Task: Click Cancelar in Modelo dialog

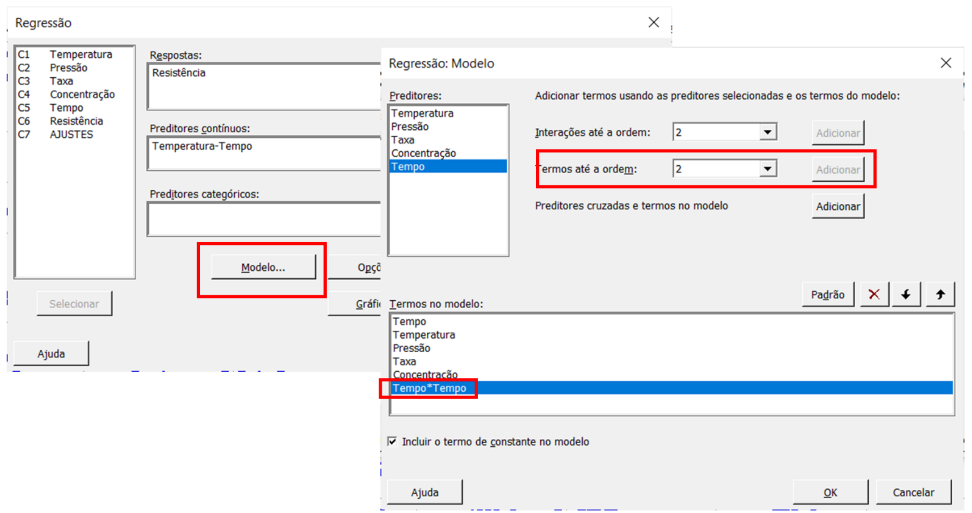Action: pyautogui.click(x=913, y=492)
